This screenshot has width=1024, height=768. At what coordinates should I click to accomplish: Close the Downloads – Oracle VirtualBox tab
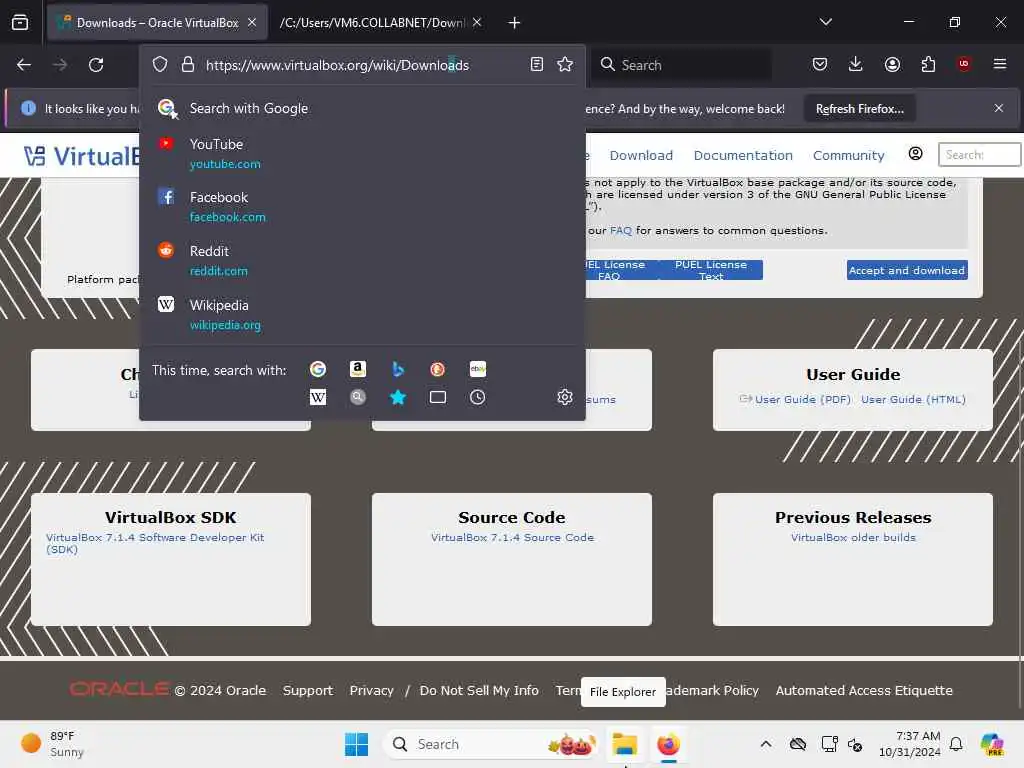252,23
